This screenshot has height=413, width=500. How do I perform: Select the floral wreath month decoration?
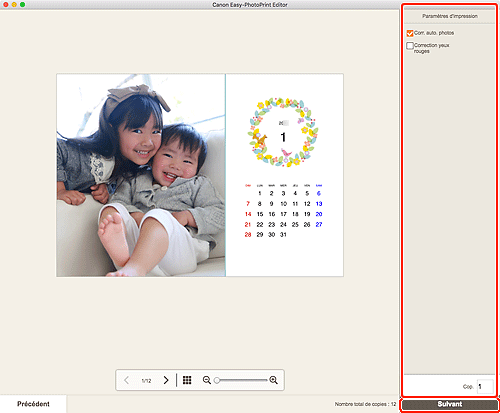point(283,132)
